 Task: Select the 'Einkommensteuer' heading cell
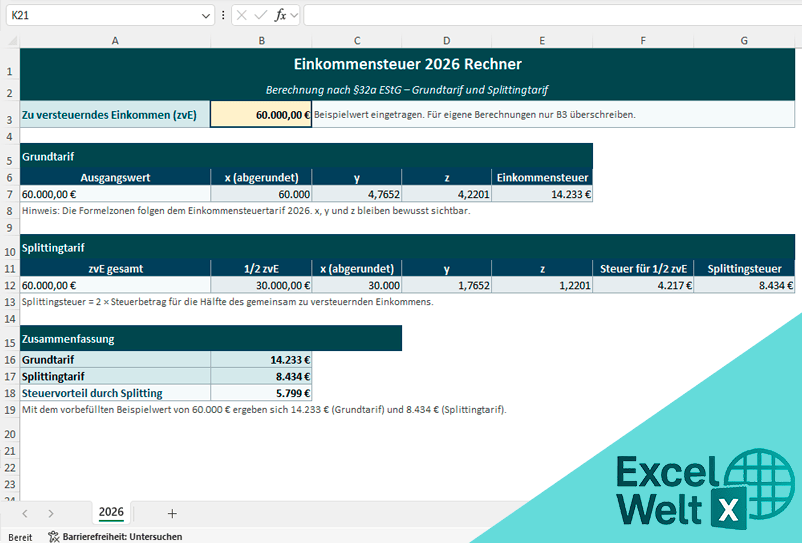coord(542,177)
